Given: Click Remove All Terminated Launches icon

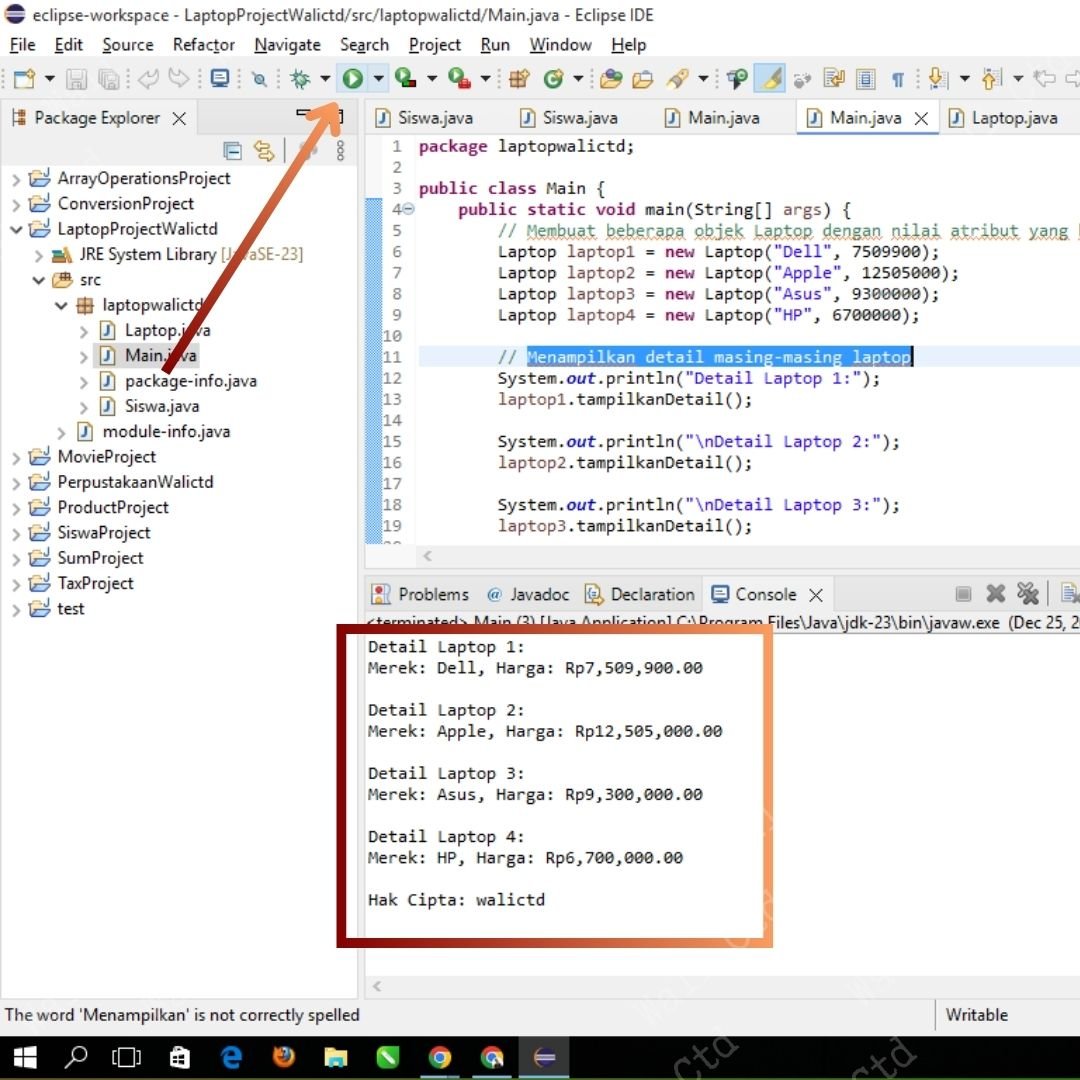Looking at the screenshot, I should (1027, 594).
